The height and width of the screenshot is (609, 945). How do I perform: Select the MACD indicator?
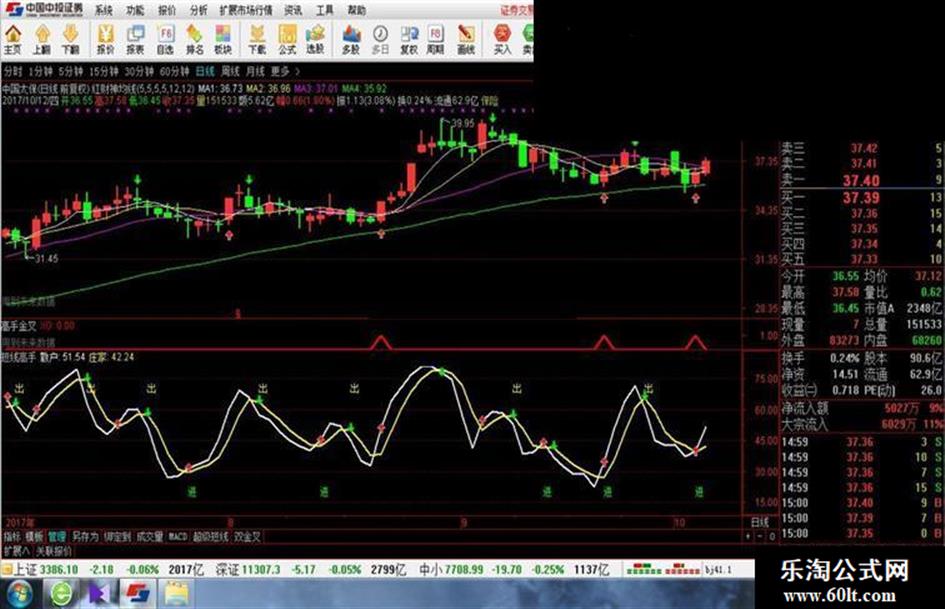click(x=178, y=536)
